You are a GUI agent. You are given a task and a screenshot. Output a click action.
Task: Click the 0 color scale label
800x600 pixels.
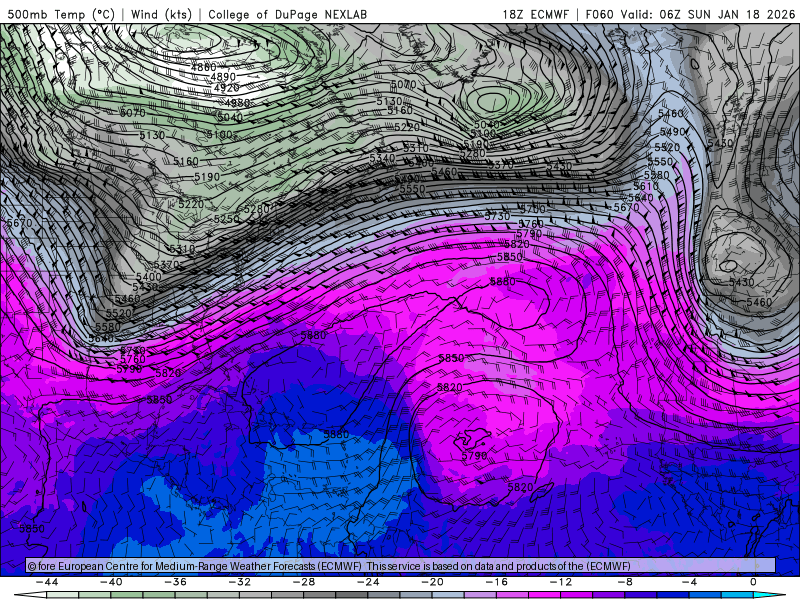click(x=754, y=582)
